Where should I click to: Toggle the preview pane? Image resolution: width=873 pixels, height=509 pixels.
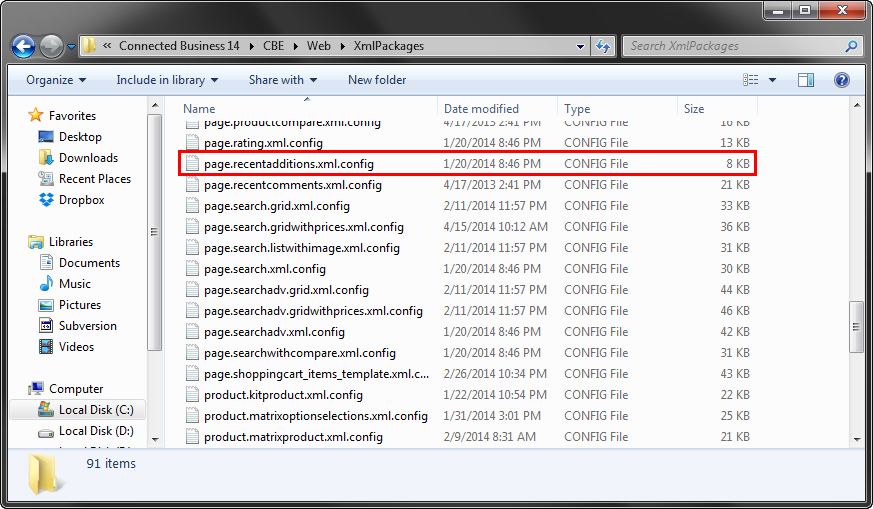click(x=806, y=80)
